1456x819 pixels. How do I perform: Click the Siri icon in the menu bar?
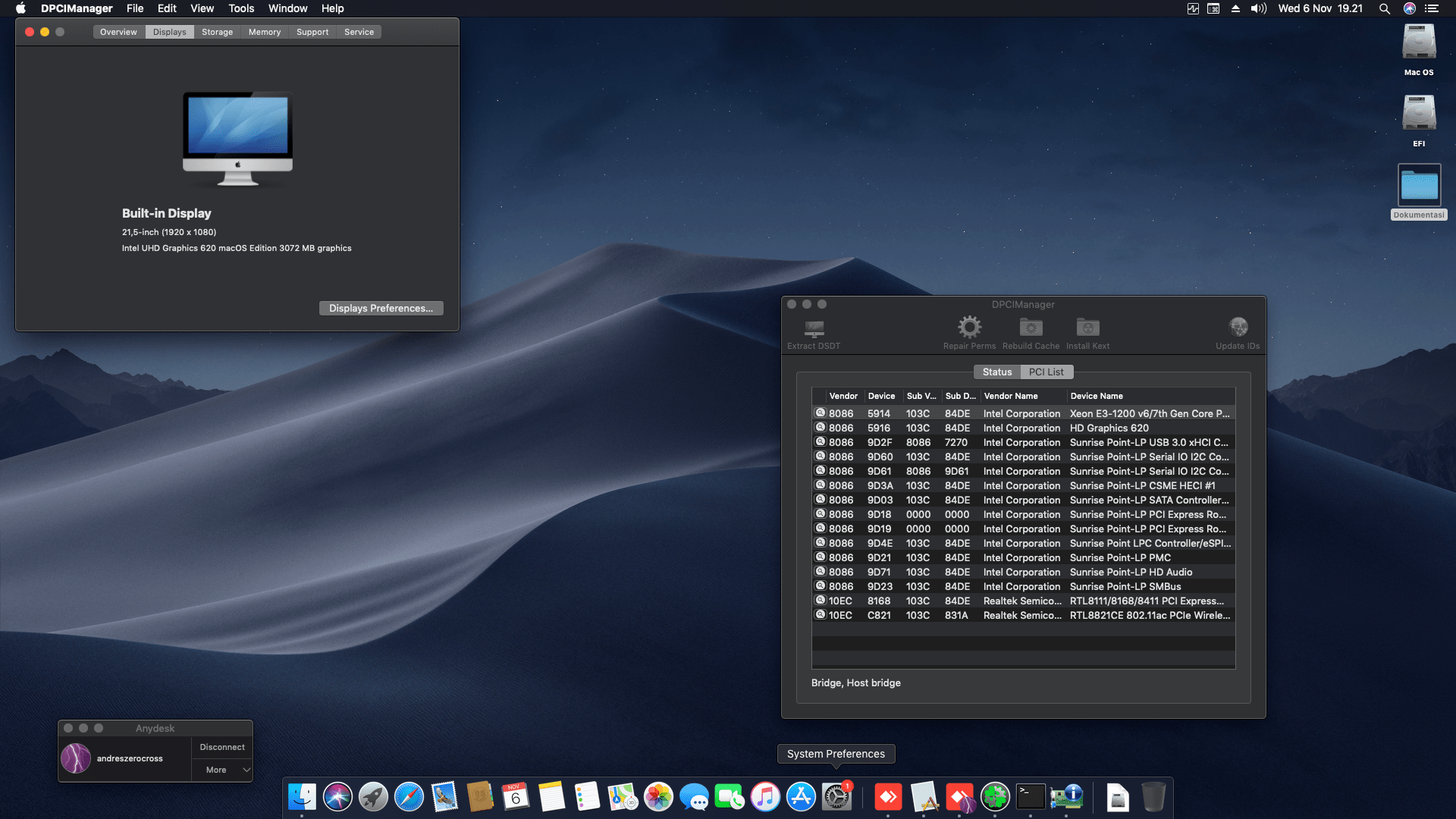(x=1409, y=8)
